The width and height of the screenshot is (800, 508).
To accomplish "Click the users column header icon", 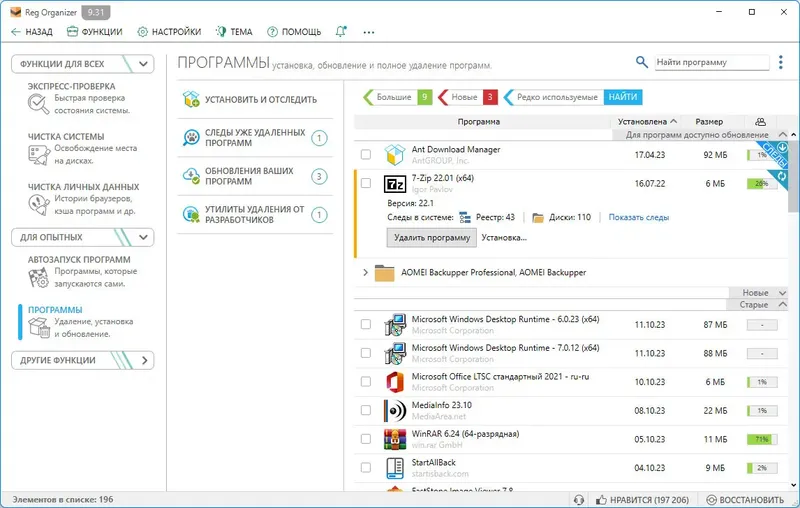I will 760,122.
